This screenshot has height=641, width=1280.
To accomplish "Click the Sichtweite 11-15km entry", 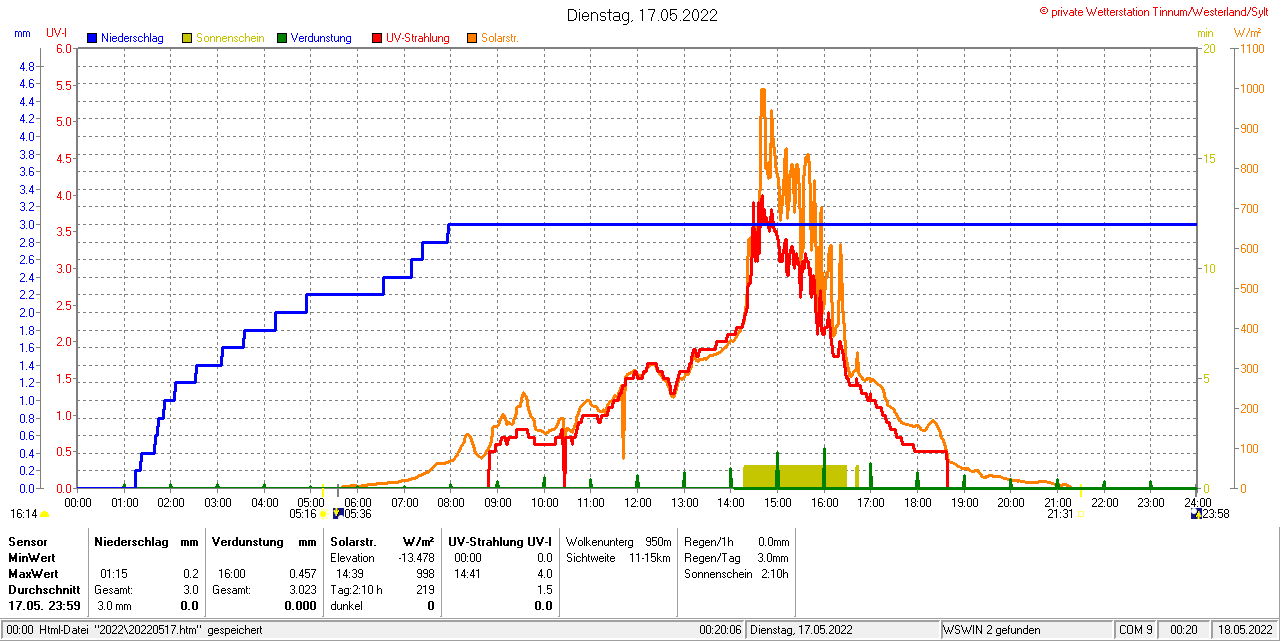I will point(618,557).
